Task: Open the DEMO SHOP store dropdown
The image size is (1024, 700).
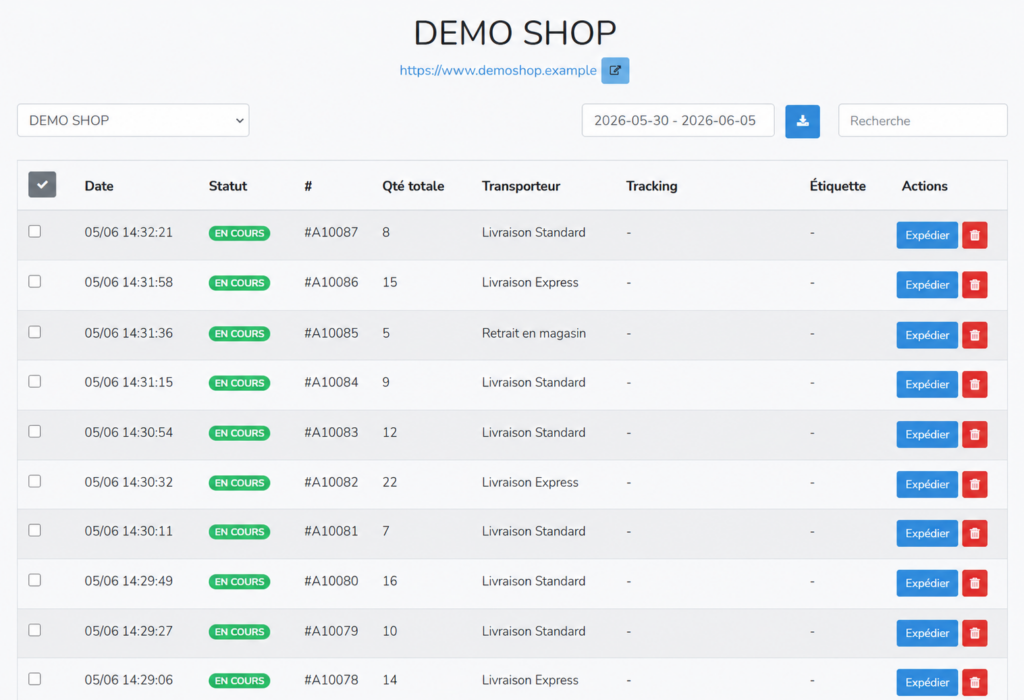Action: (133, 120)
